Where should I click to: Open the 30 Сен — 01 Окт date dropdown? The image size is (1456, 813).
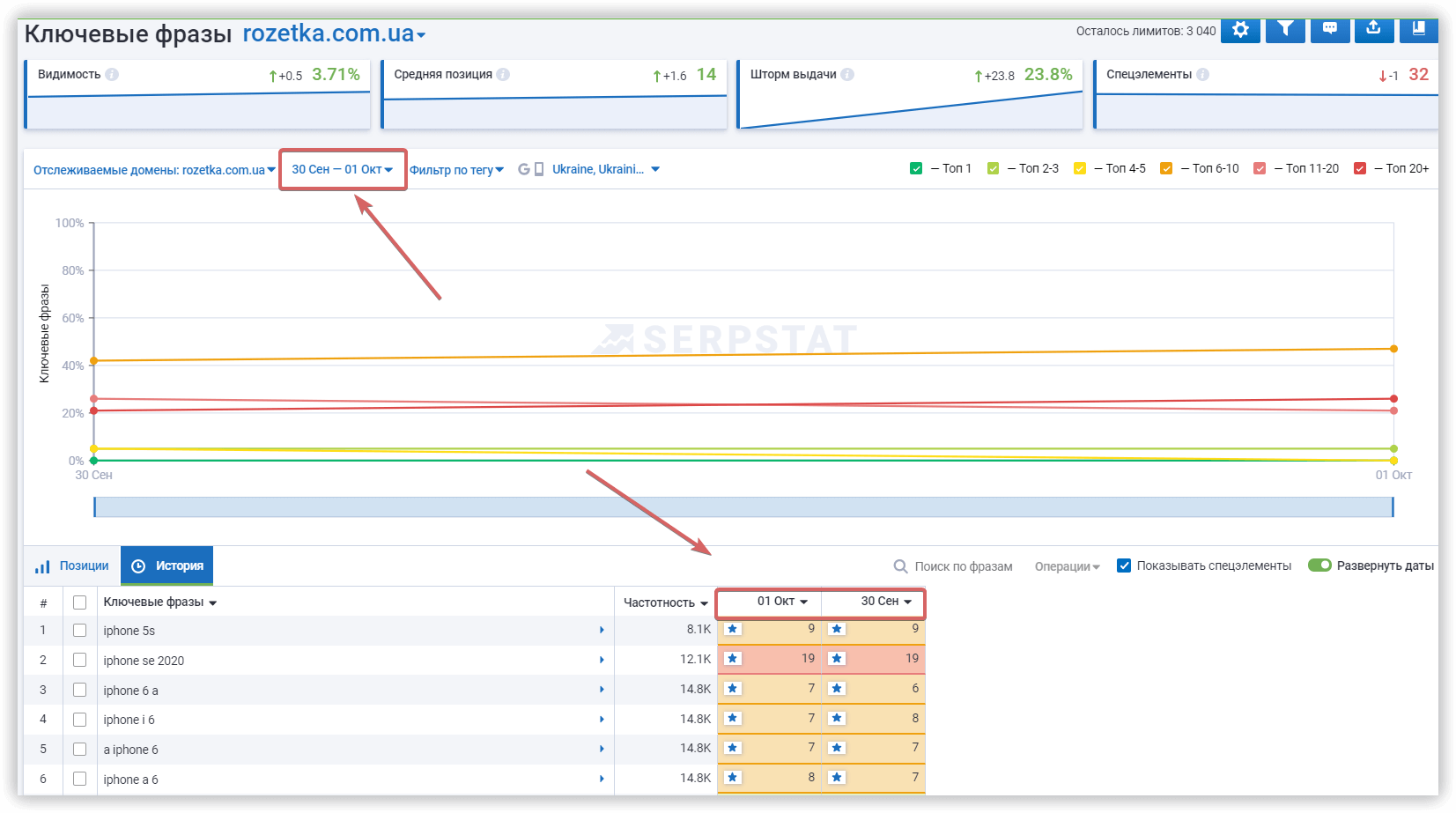coord(343,169)
